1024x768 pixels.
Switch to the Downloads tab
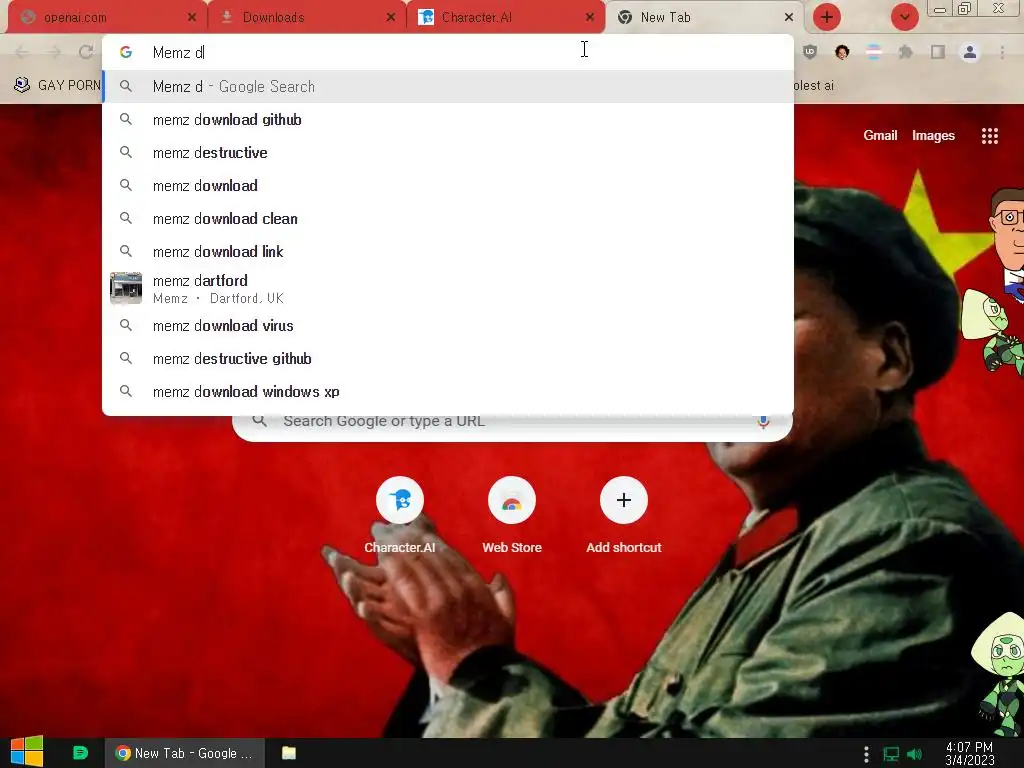[x=305, y=18]
